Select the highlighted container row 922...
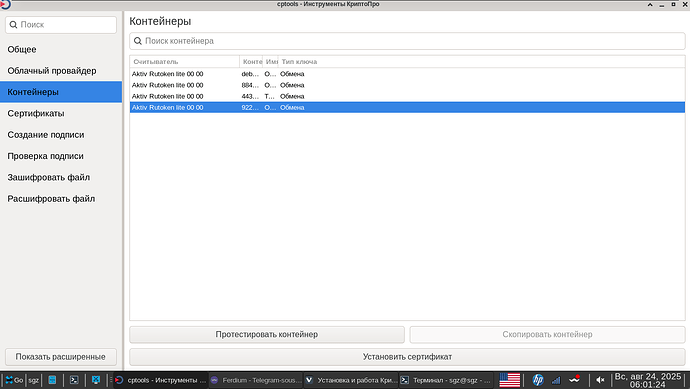 (x=407, y=107)
